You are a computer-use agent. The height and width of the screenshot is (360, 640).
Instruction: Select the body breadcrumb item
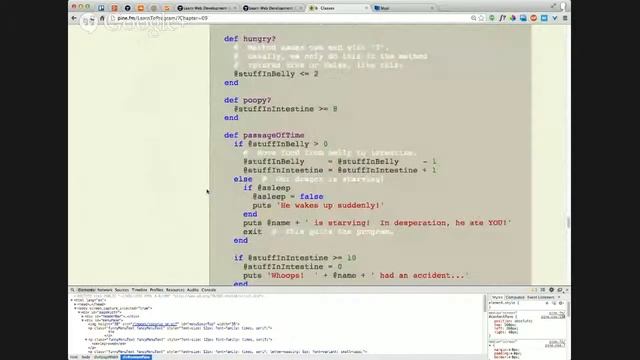click(86, 357)
